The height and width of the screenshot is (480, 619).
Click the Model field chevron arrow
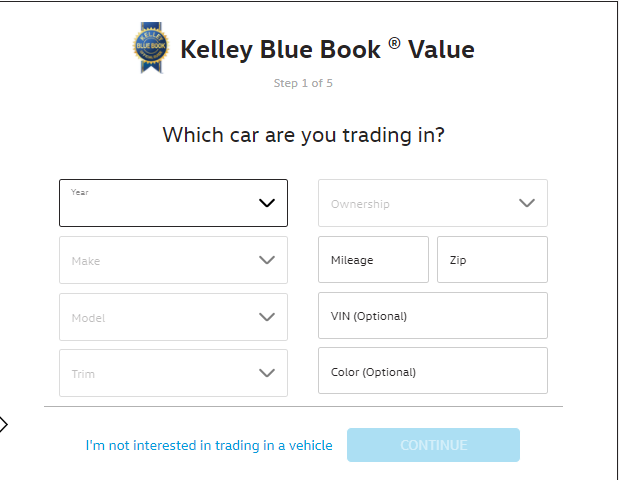(x=267, y=317)
